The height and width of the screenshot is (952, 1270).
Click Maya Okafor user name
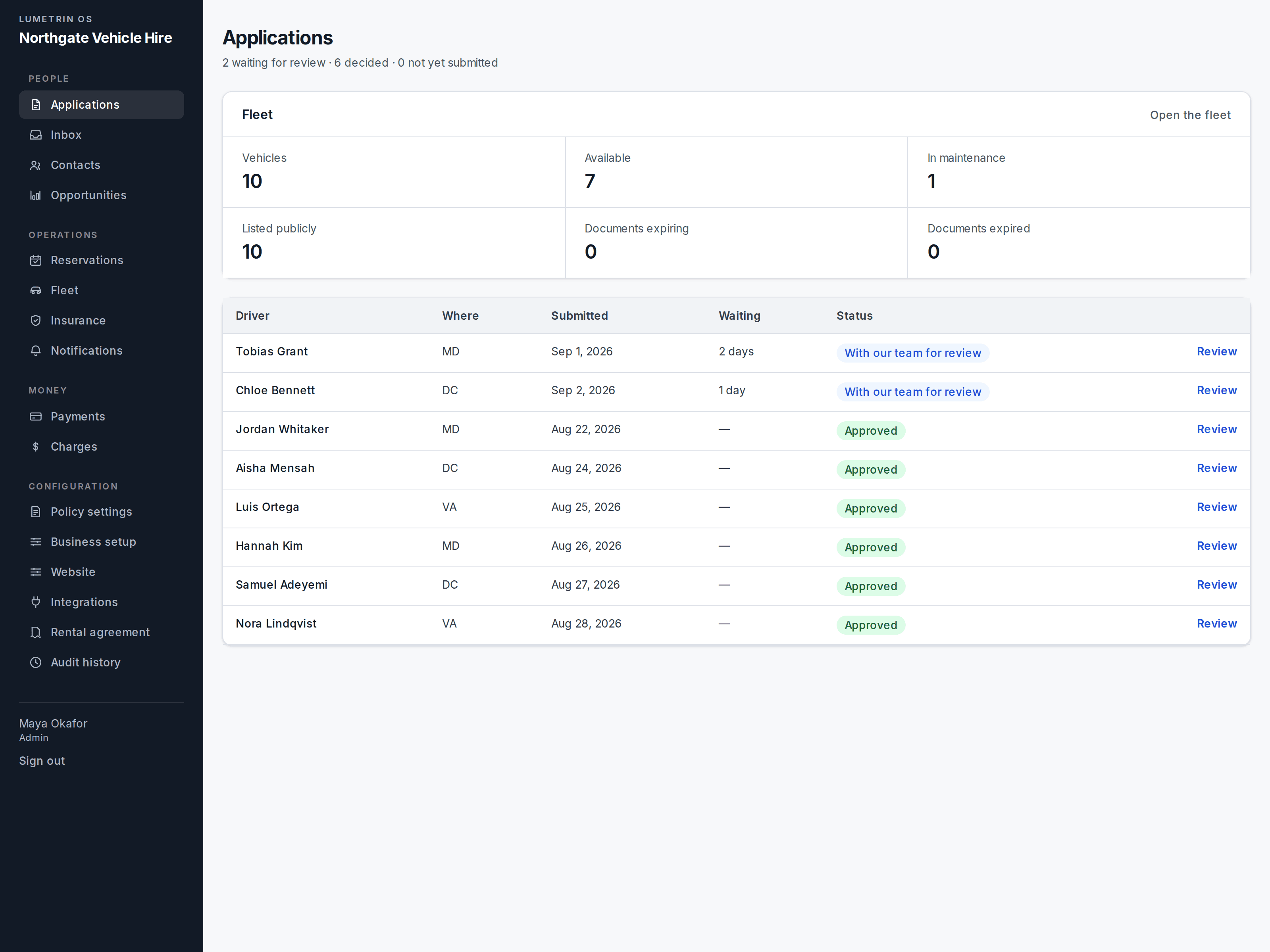tap(54, 724)
